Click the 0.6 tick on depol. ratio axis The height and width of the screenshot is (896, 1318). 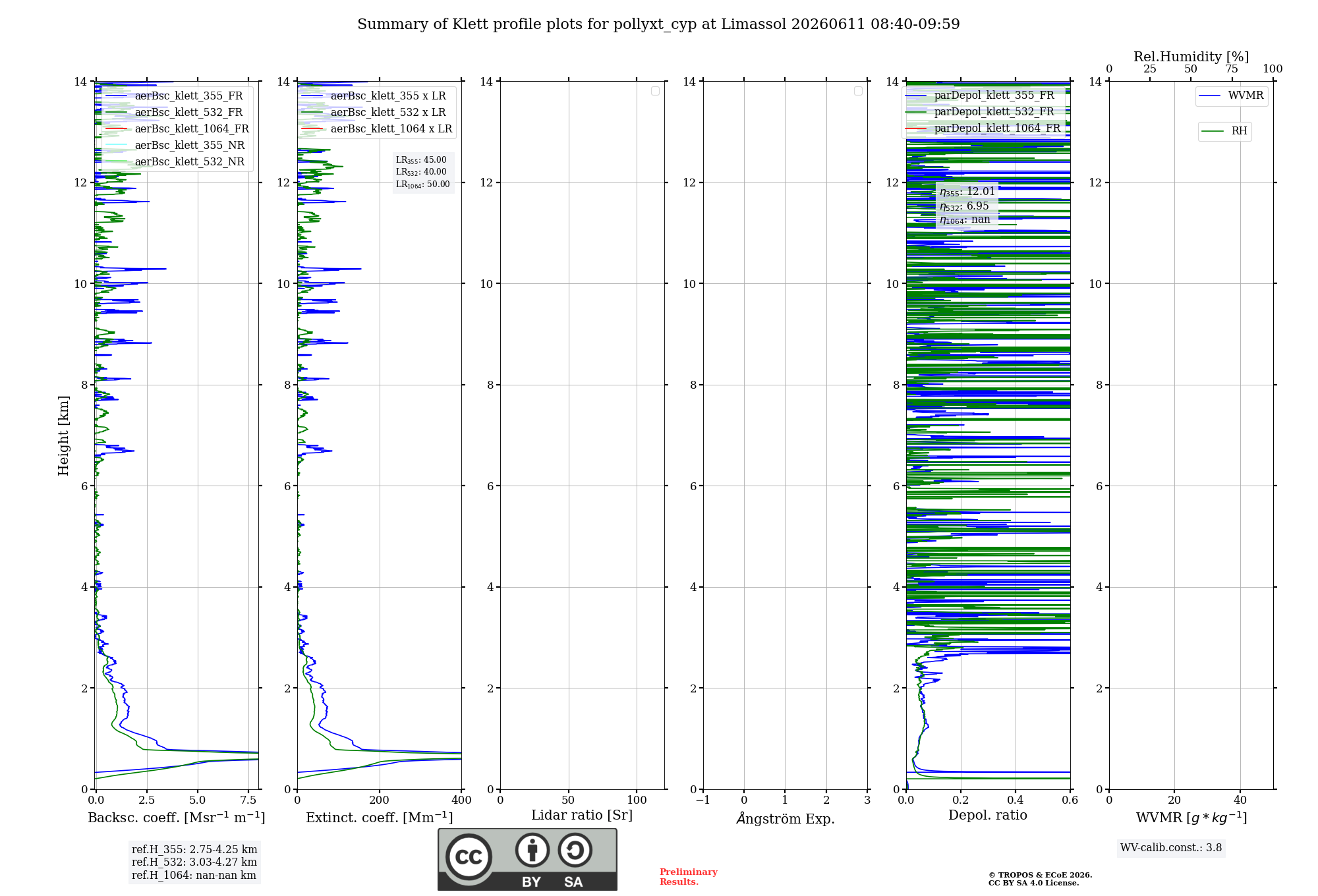(x=1070, y=800)
